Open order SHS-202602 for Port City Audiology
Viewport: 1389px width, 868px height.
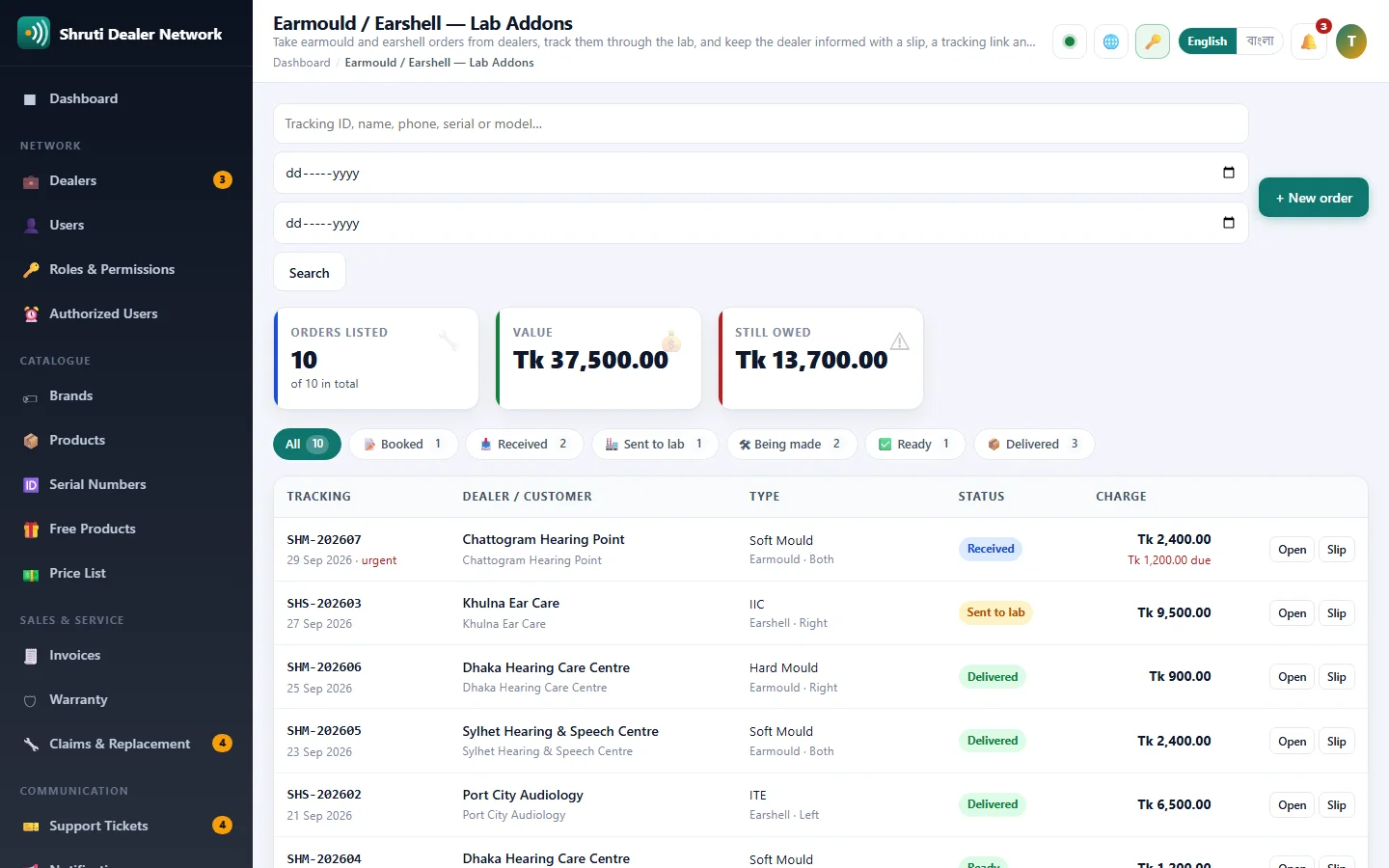point(1292,805)
